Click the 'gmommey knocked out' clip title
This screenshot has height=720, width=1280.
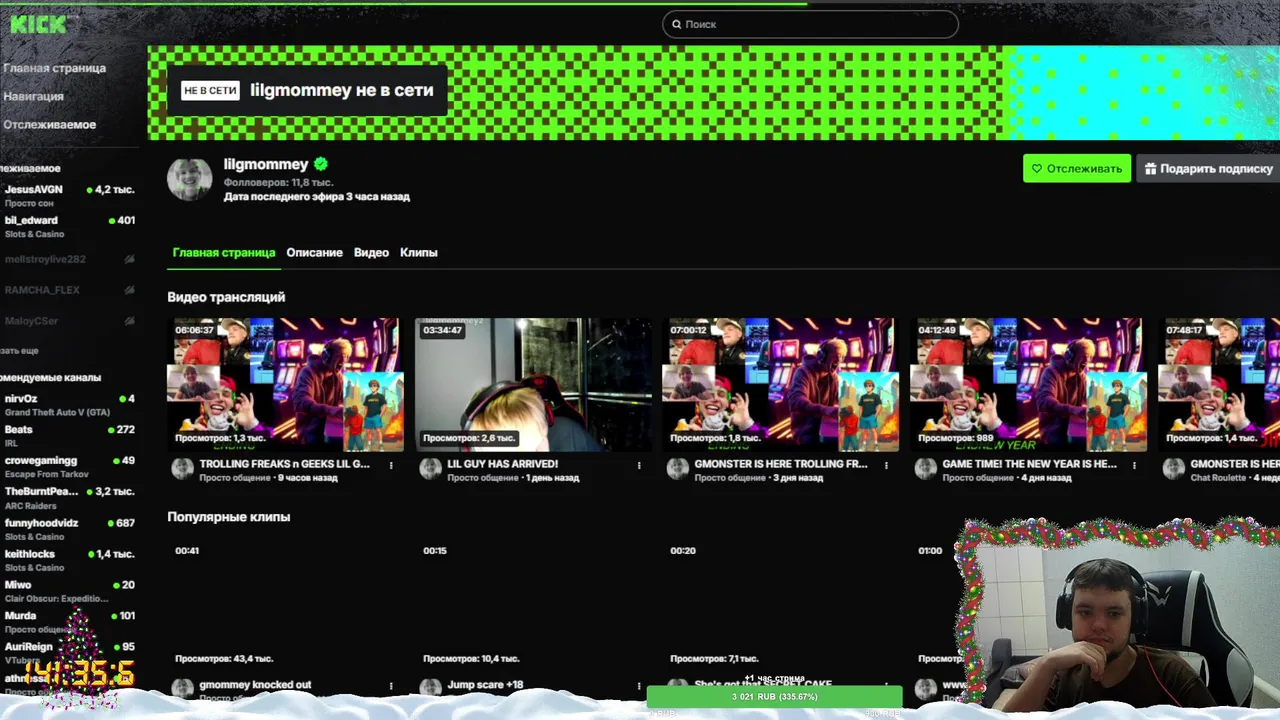[x=255, y=685]
